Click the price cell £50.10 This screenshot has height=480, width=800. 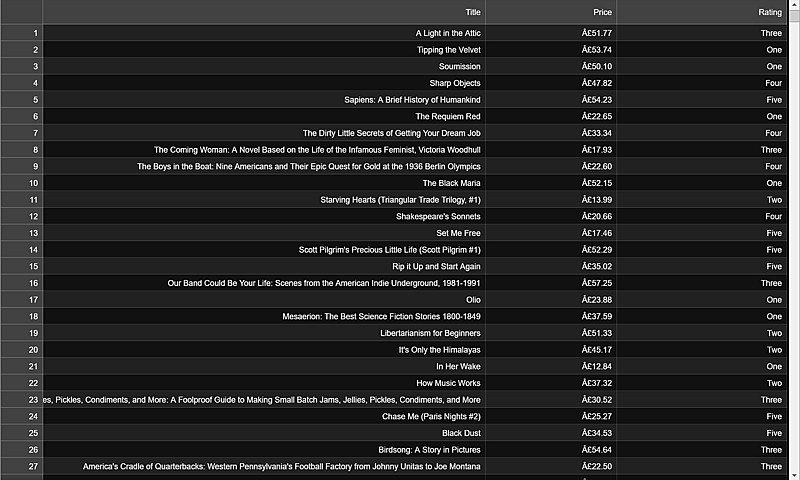pyautogui.click(x=551, y=66)
